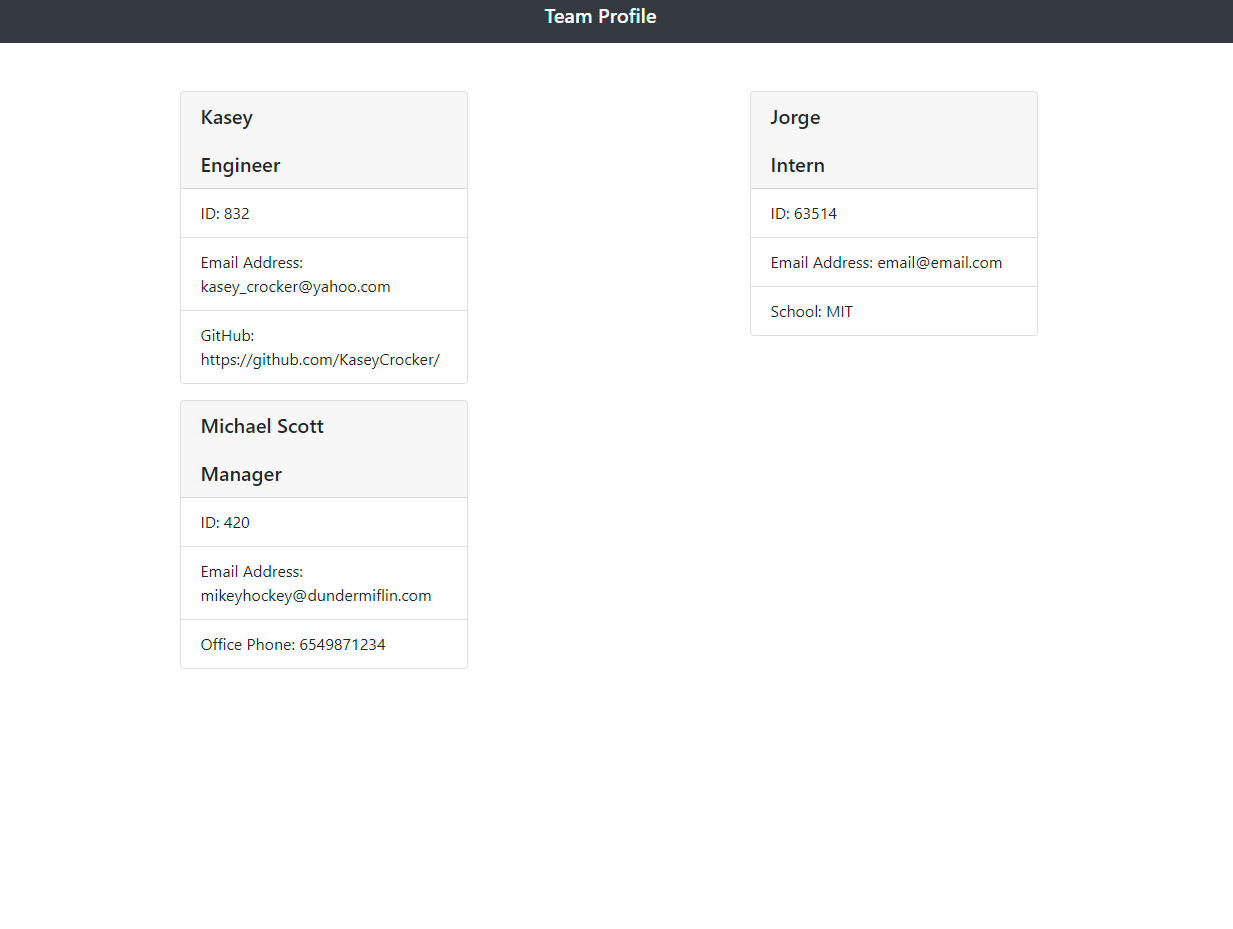1233x929 pixels.
Task: Select the Intern role label under Jorge
Action: pyautogui.click(x=797, y=165)
